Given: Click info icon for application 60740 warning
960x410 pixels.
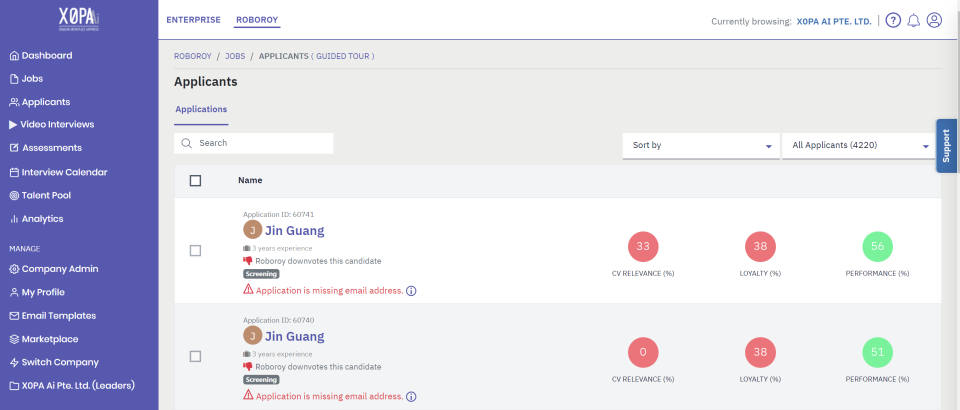Looking at the screenshot, I should click(x=411, y=397).
